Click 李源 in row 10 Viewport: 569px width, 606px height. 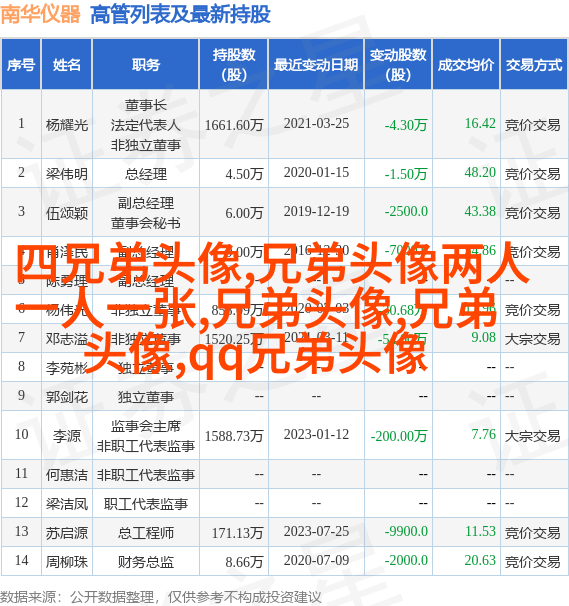point(67,436)
